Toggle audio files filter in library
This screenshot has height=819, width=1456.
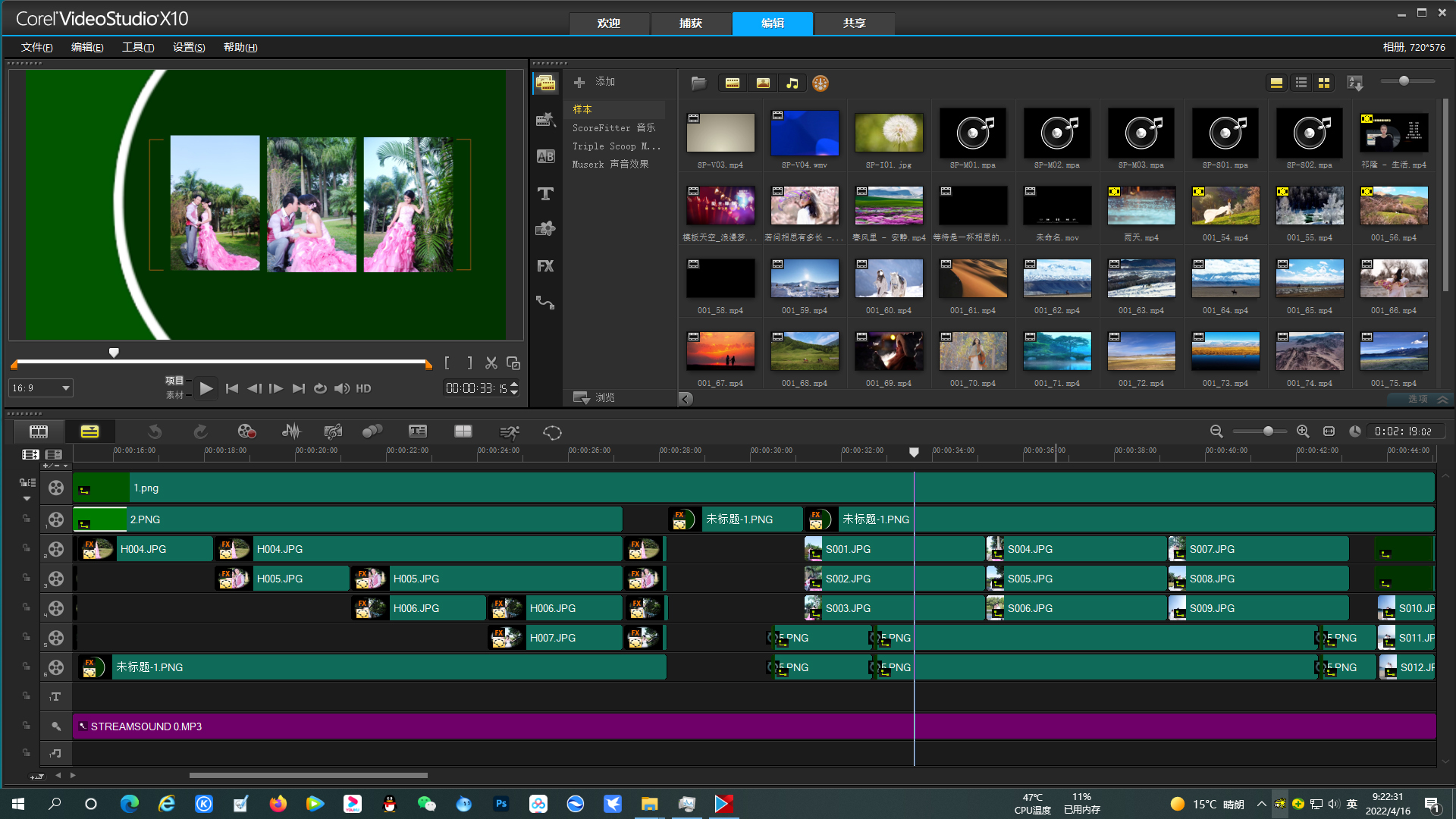pos(792,83)
